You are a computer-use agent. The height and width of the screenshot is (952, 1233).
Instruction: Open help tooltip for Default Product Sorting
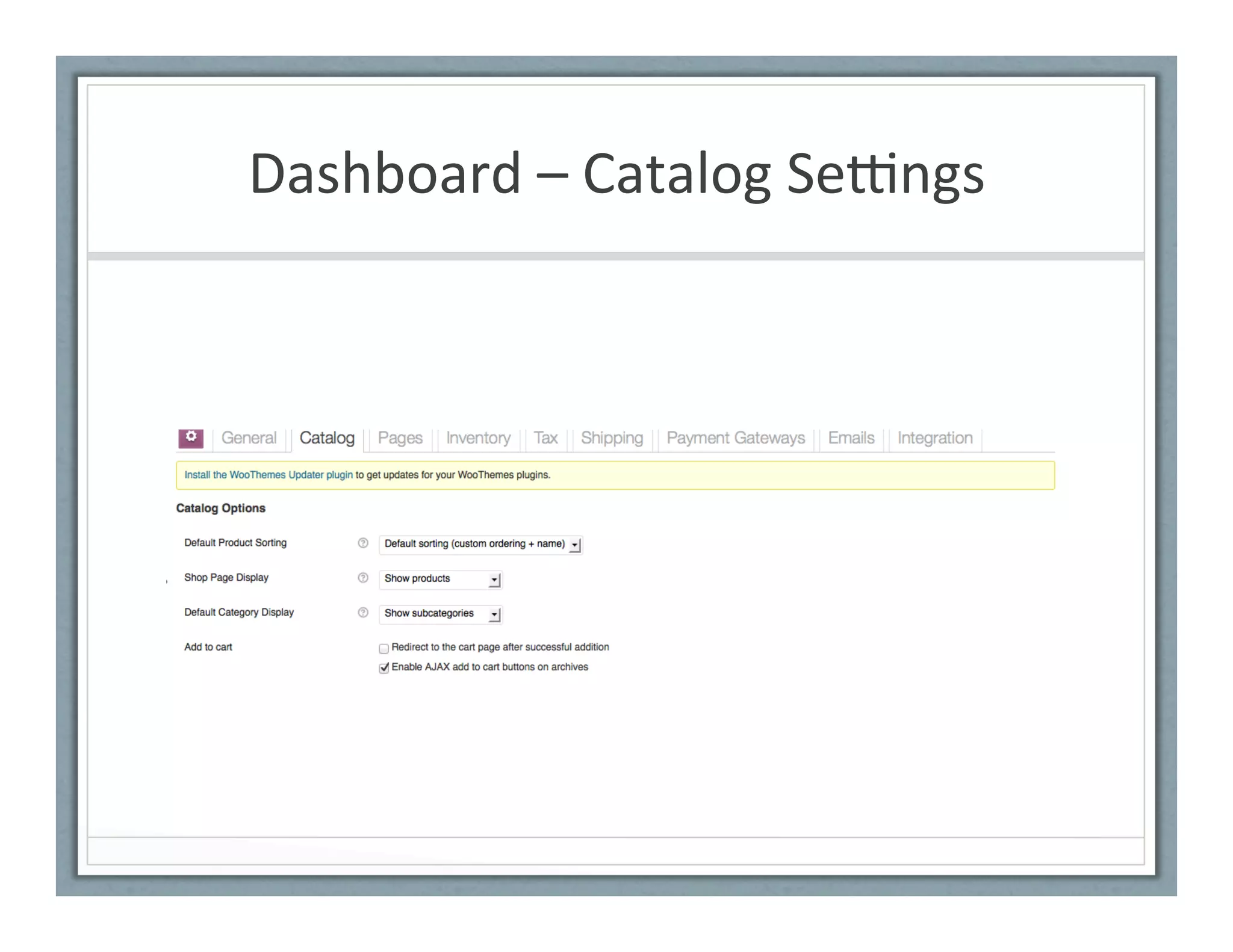pos(363,543)
